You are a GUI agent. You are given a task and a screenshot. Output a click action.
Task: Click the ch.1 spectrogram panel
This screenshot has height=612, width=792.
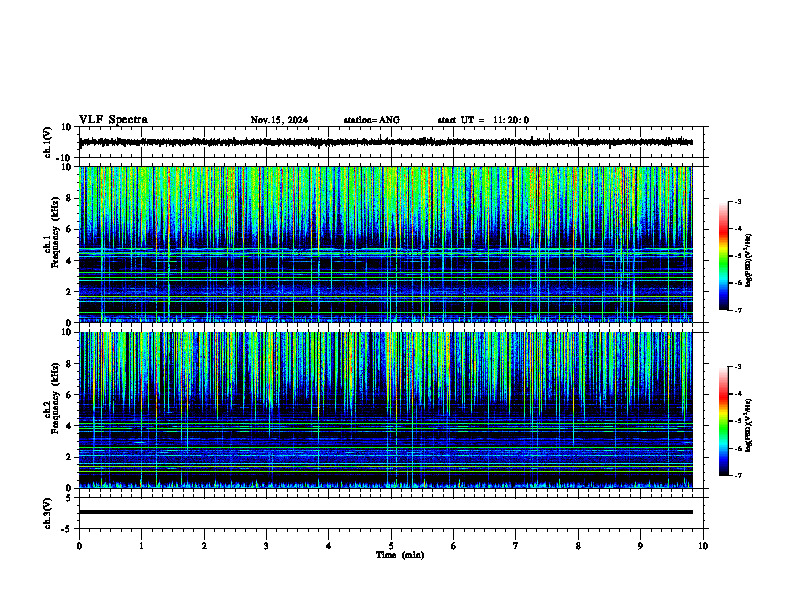pyautogui.click(x=385, y=244)
